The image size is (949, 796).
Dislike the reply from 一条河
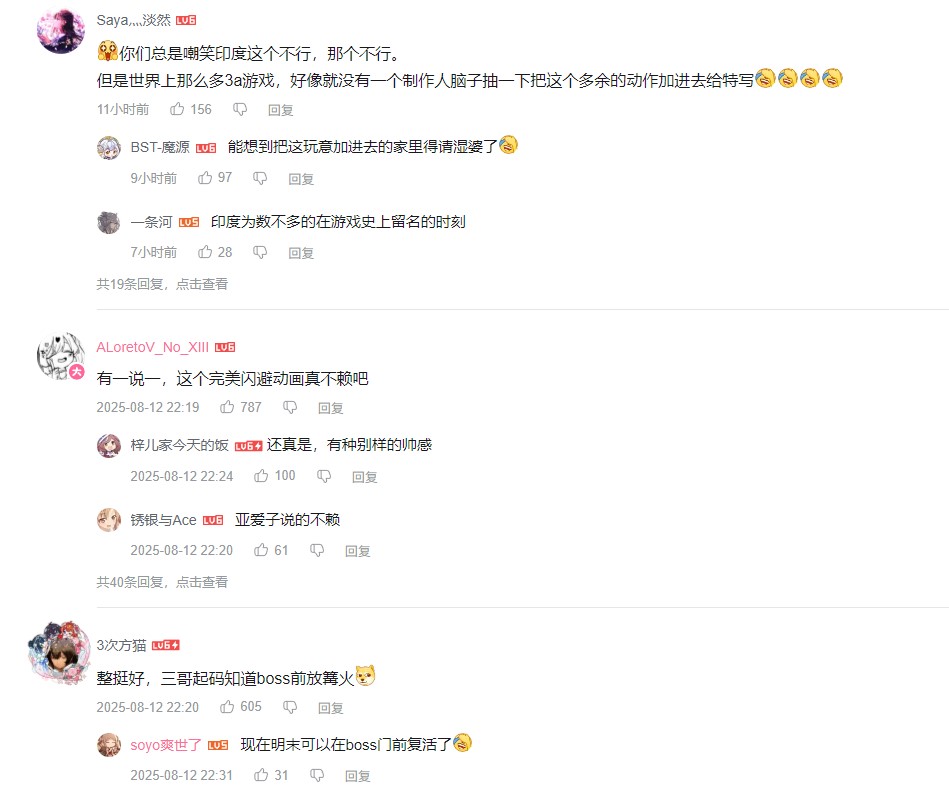pos(260,252)
